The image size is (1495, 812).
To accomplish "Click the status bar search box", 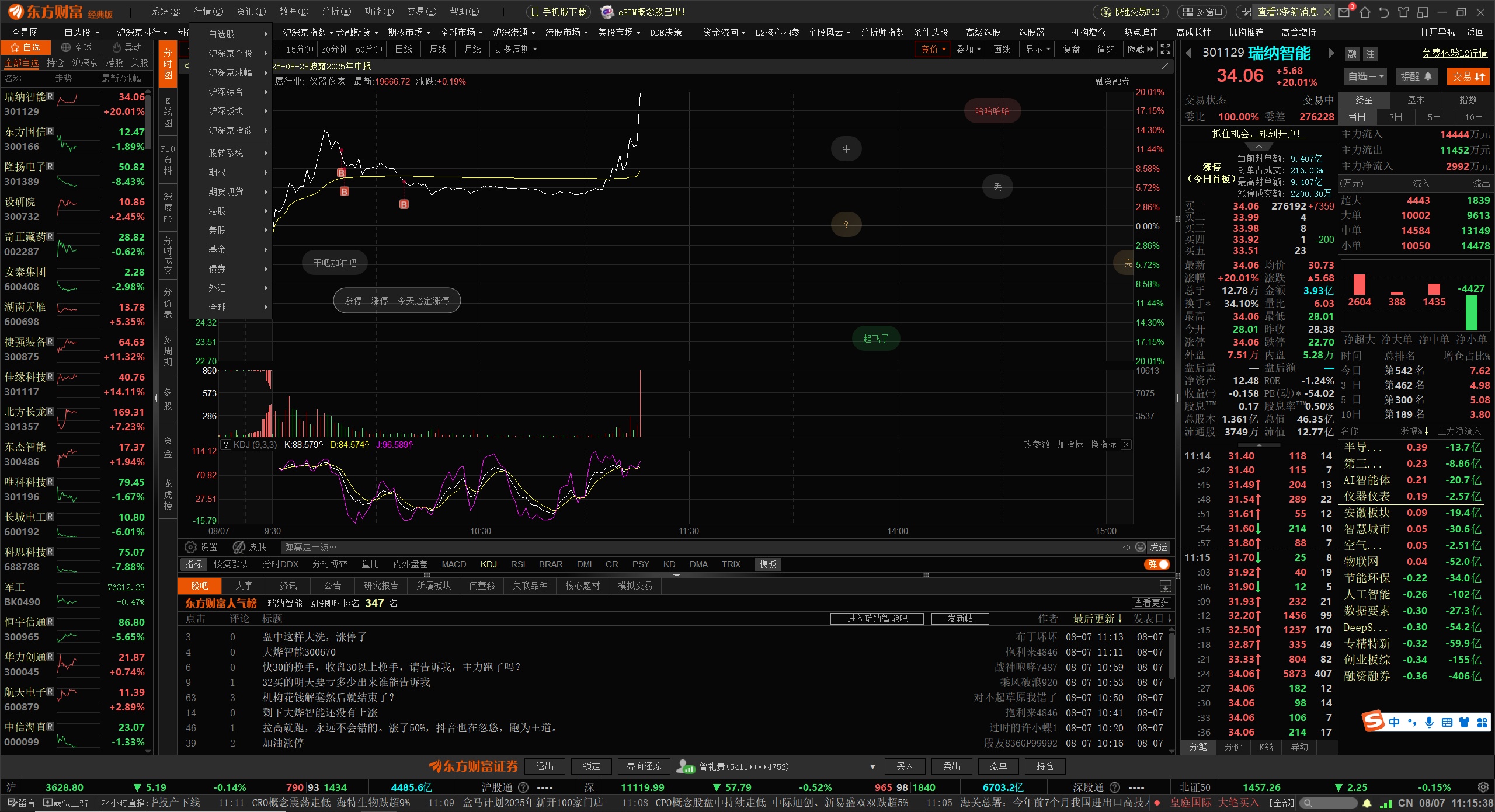I will pos(1329,803).
